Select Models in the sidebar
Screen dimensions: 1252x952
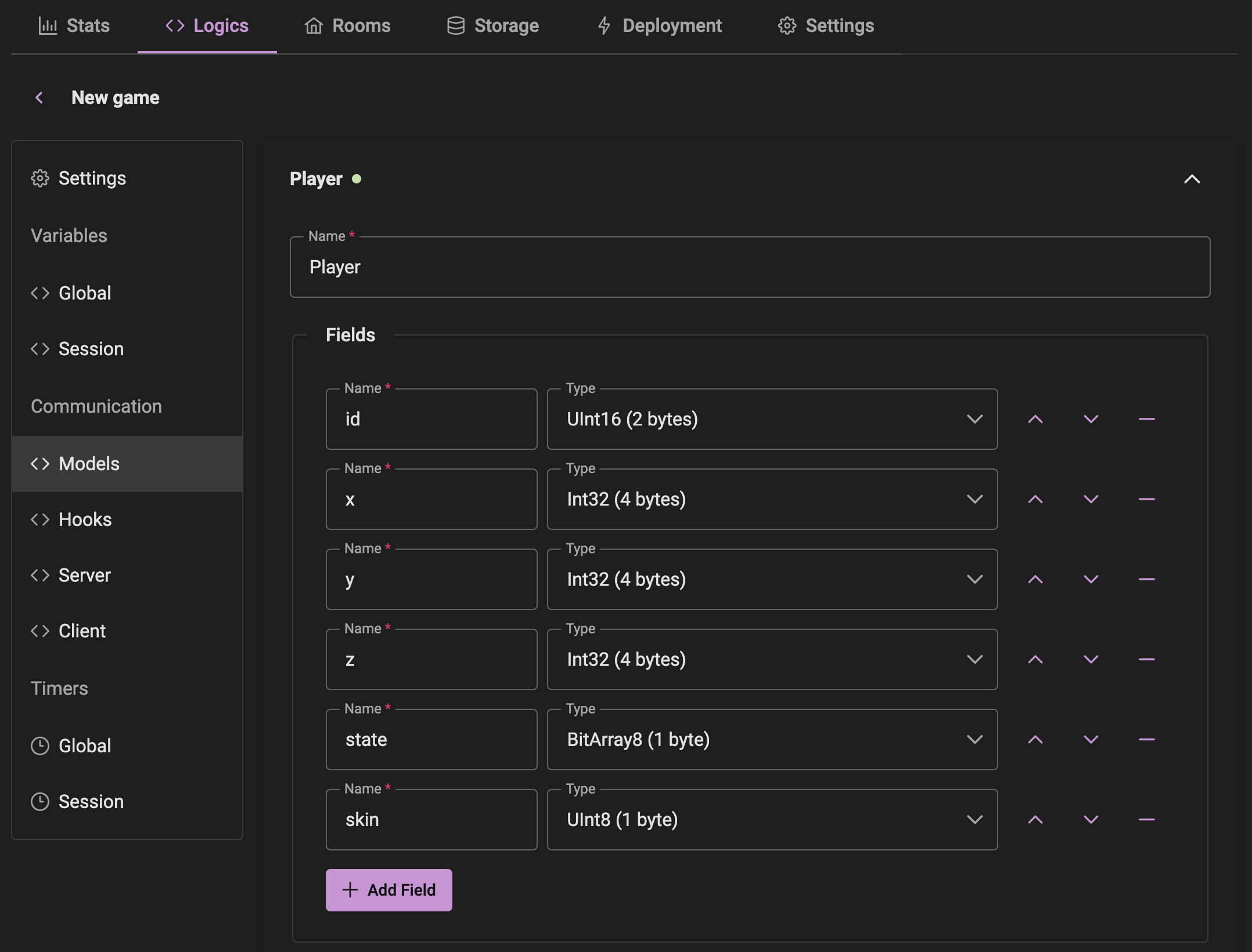(x=127, y=464)
